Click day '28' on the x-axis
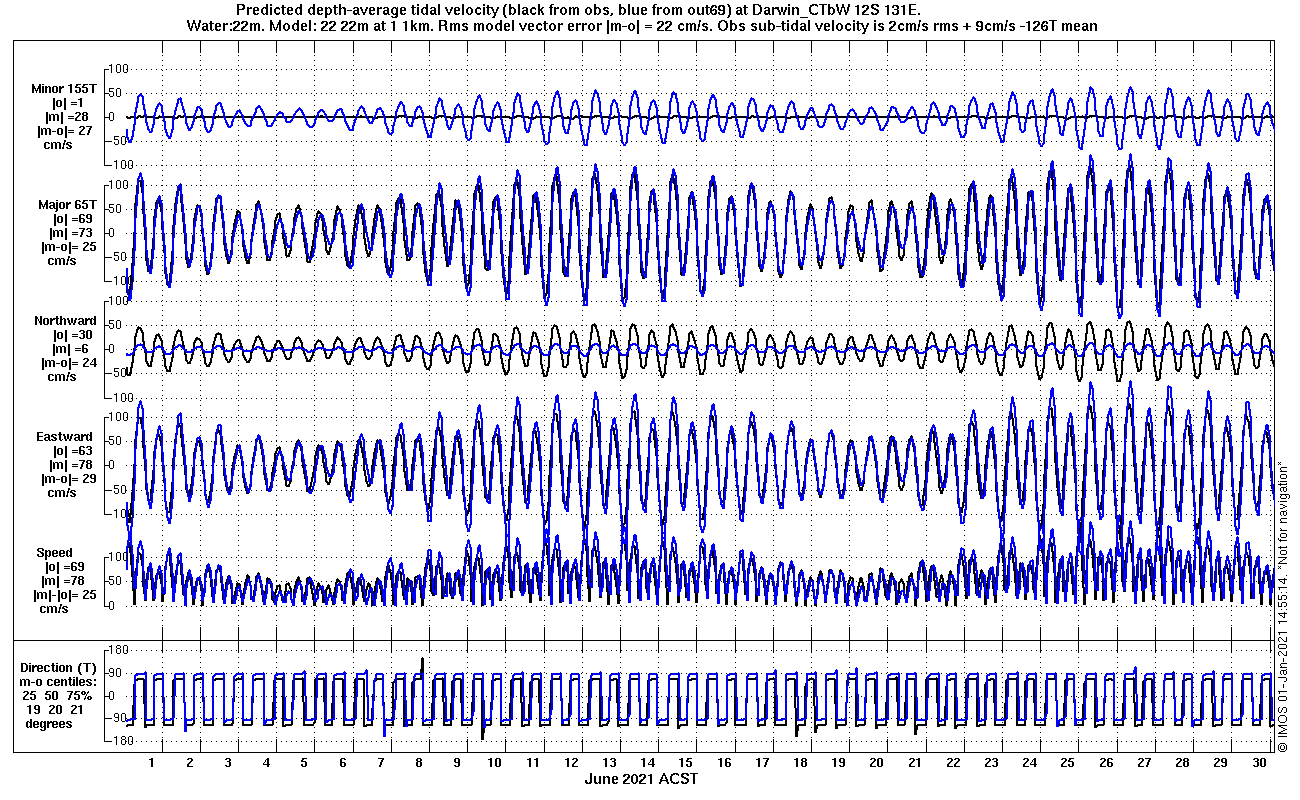 click(1182, 763)
